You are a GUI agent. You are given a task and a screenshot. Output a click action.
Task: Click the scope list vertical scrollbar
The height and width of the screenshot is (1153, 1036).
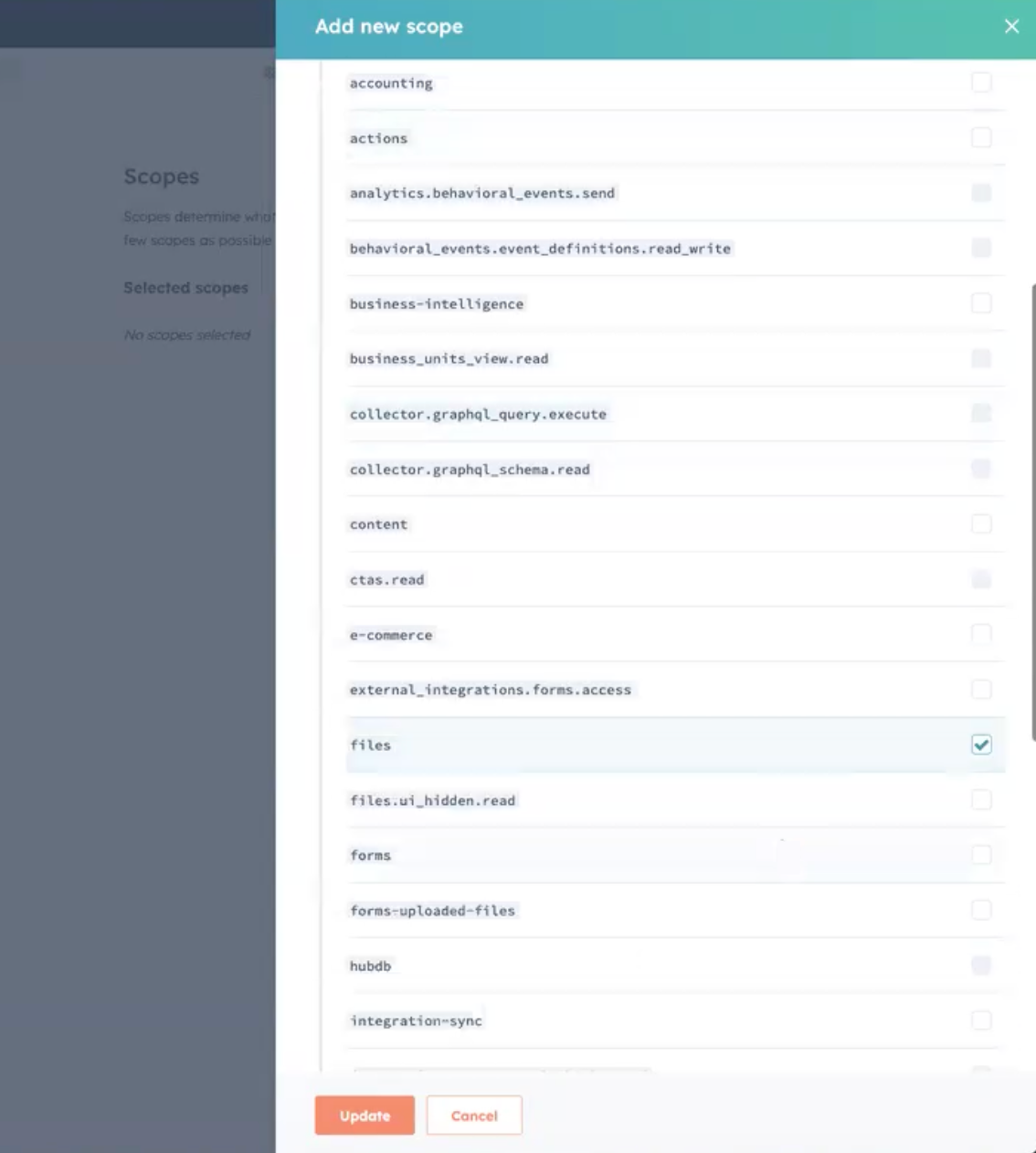point(1032,512)
